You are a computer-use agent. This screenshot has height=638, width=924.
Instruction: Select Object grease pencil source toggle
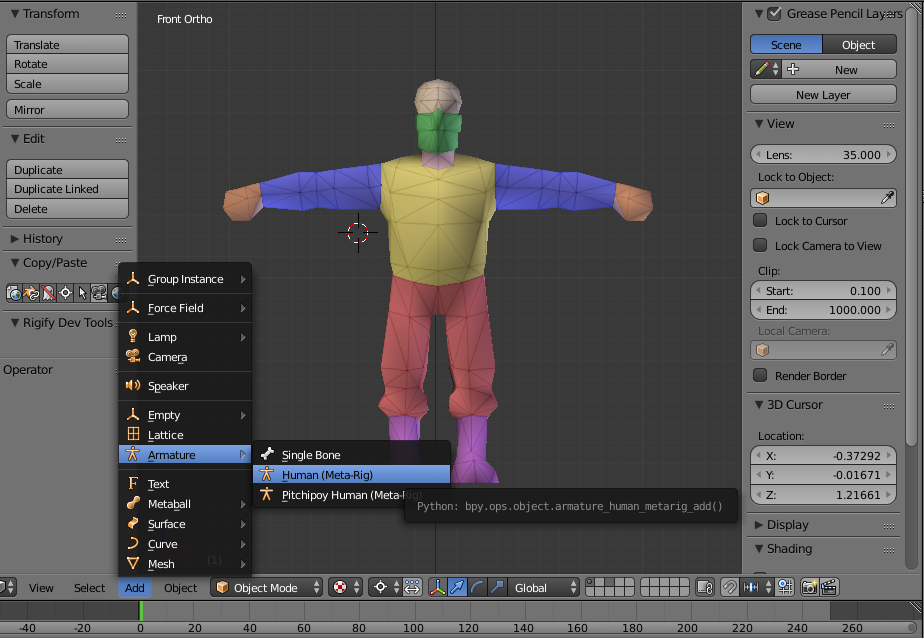pyautogui.click(x=859, y=45)
